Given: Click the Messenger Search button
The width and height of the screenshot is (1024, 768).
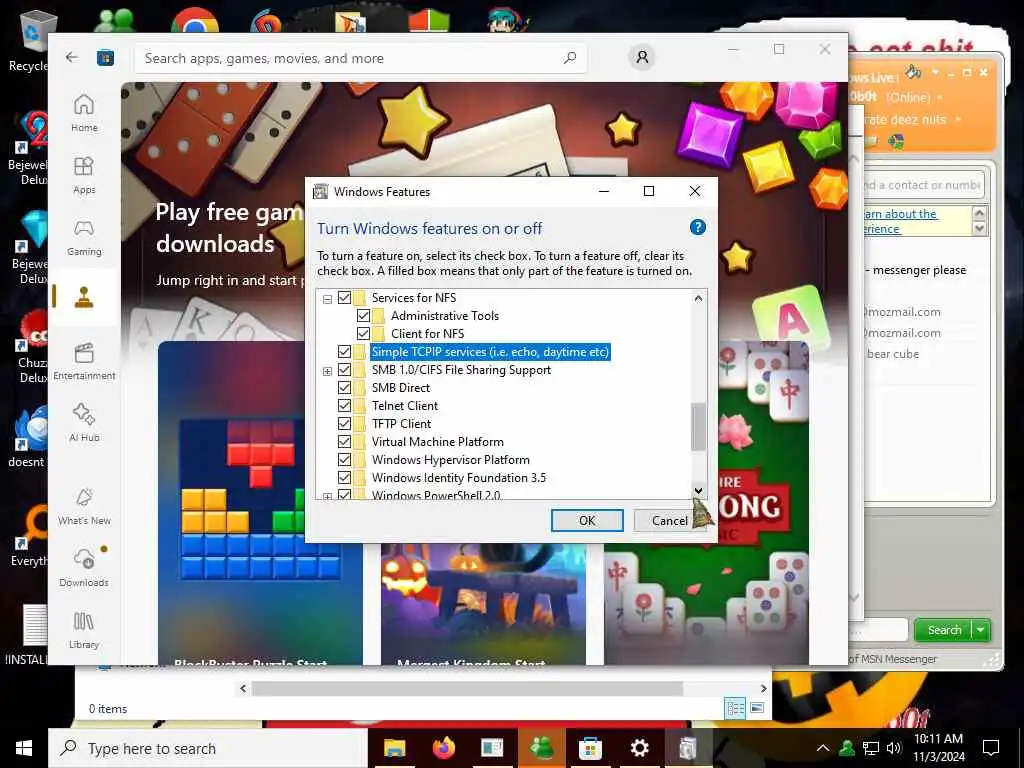Looking at the screenshot, I should pos(944,630).
